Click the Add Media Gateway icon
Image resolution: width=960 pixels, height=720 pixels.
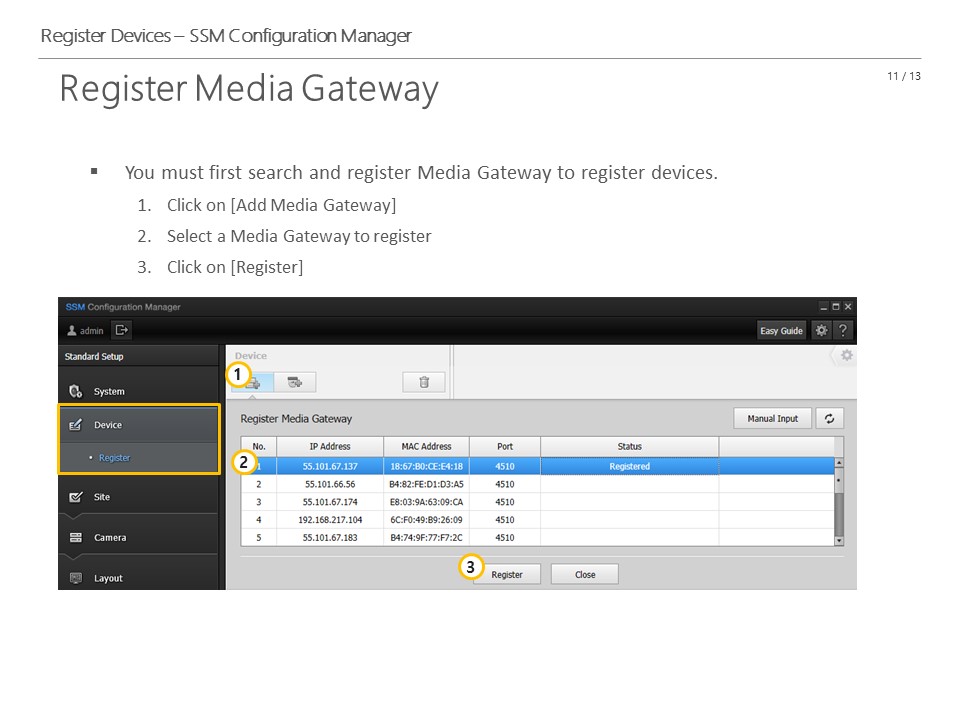253,383
